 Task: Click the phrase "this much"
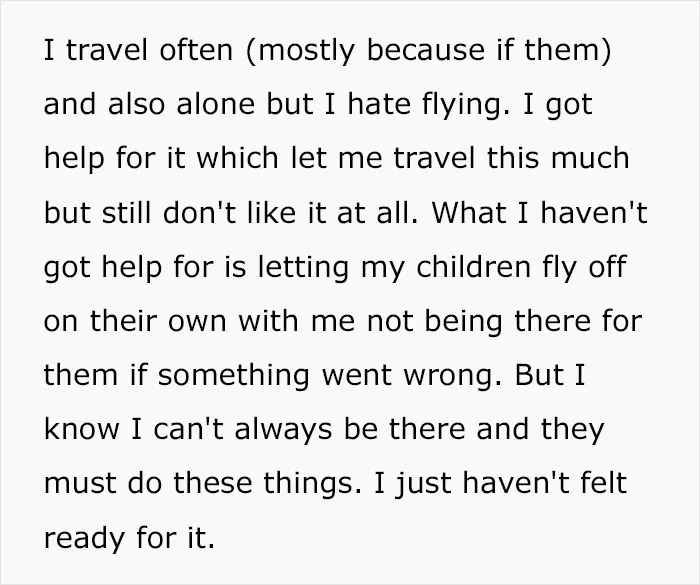coord(558,158)
